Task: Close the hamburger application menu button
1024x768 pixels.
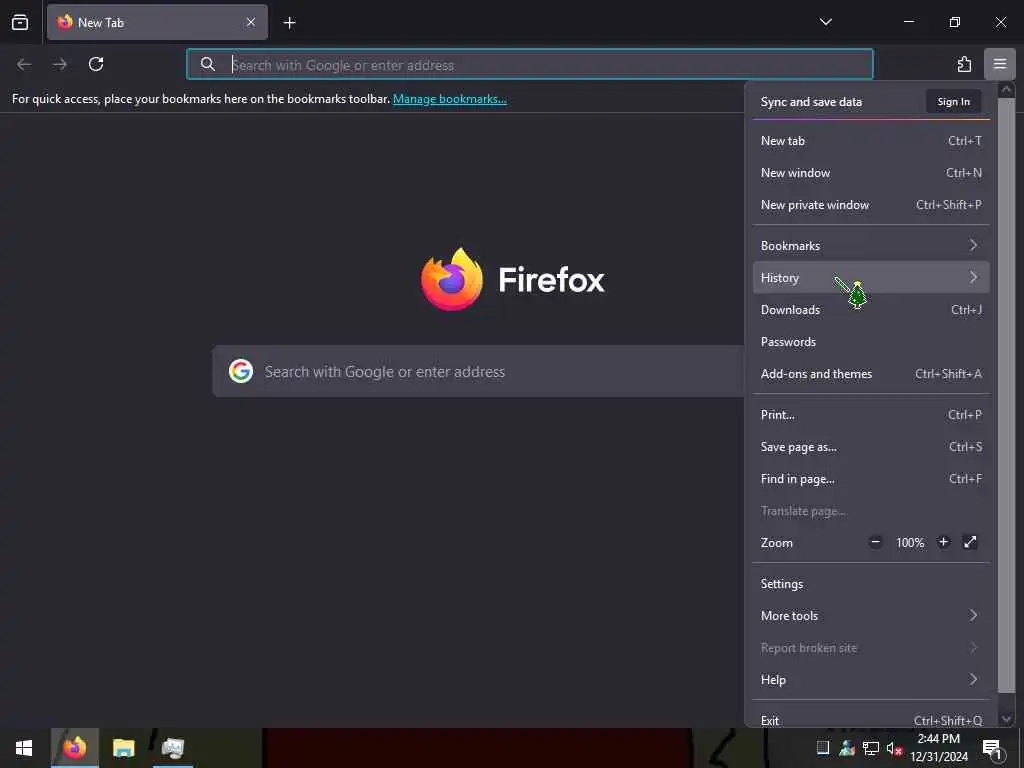Action: click(x=1000, y=64)
